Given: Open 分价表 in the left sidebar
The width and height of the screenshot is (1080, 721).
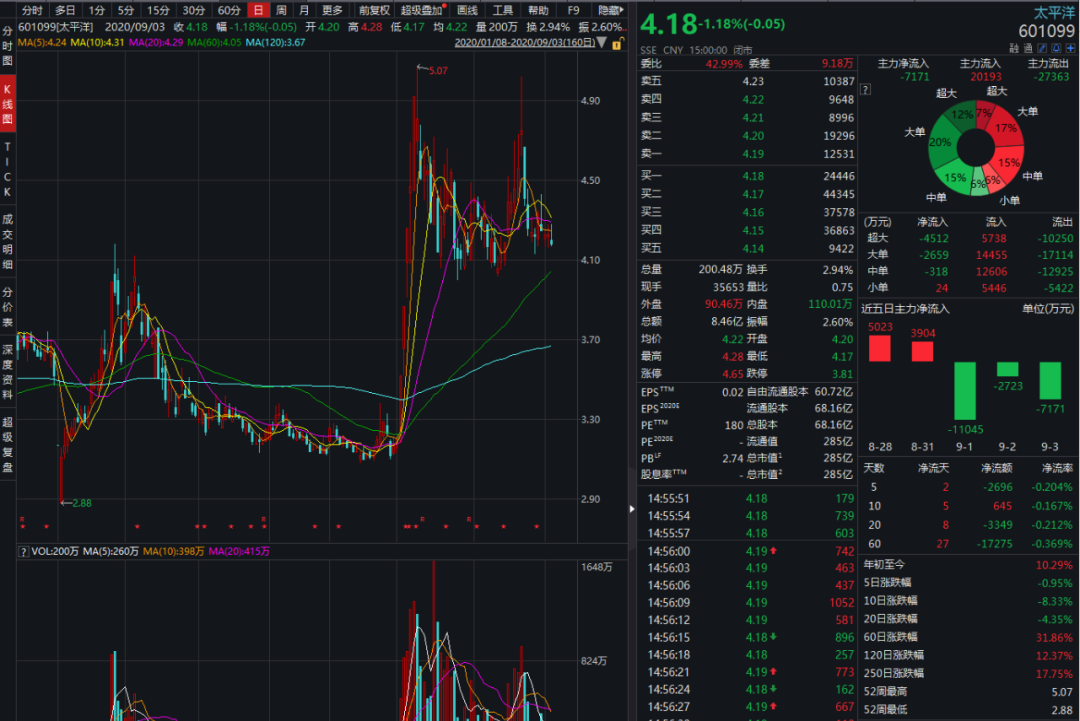Looking at the screenshot, I should 8,306.
